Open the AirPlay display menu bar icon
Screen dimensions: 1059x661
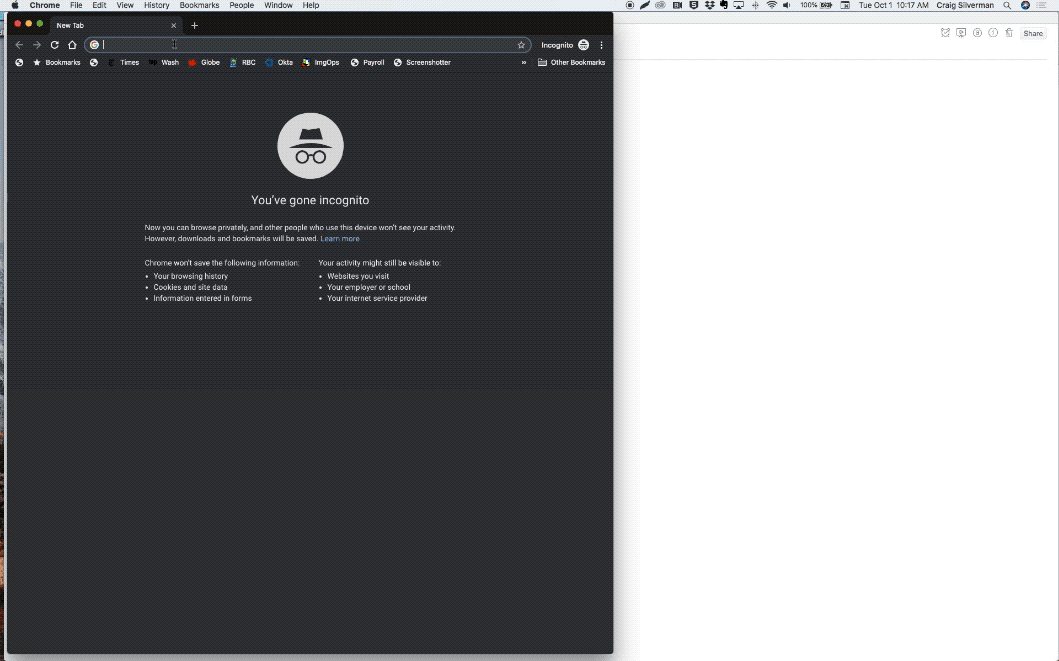[x=739, y=5]
